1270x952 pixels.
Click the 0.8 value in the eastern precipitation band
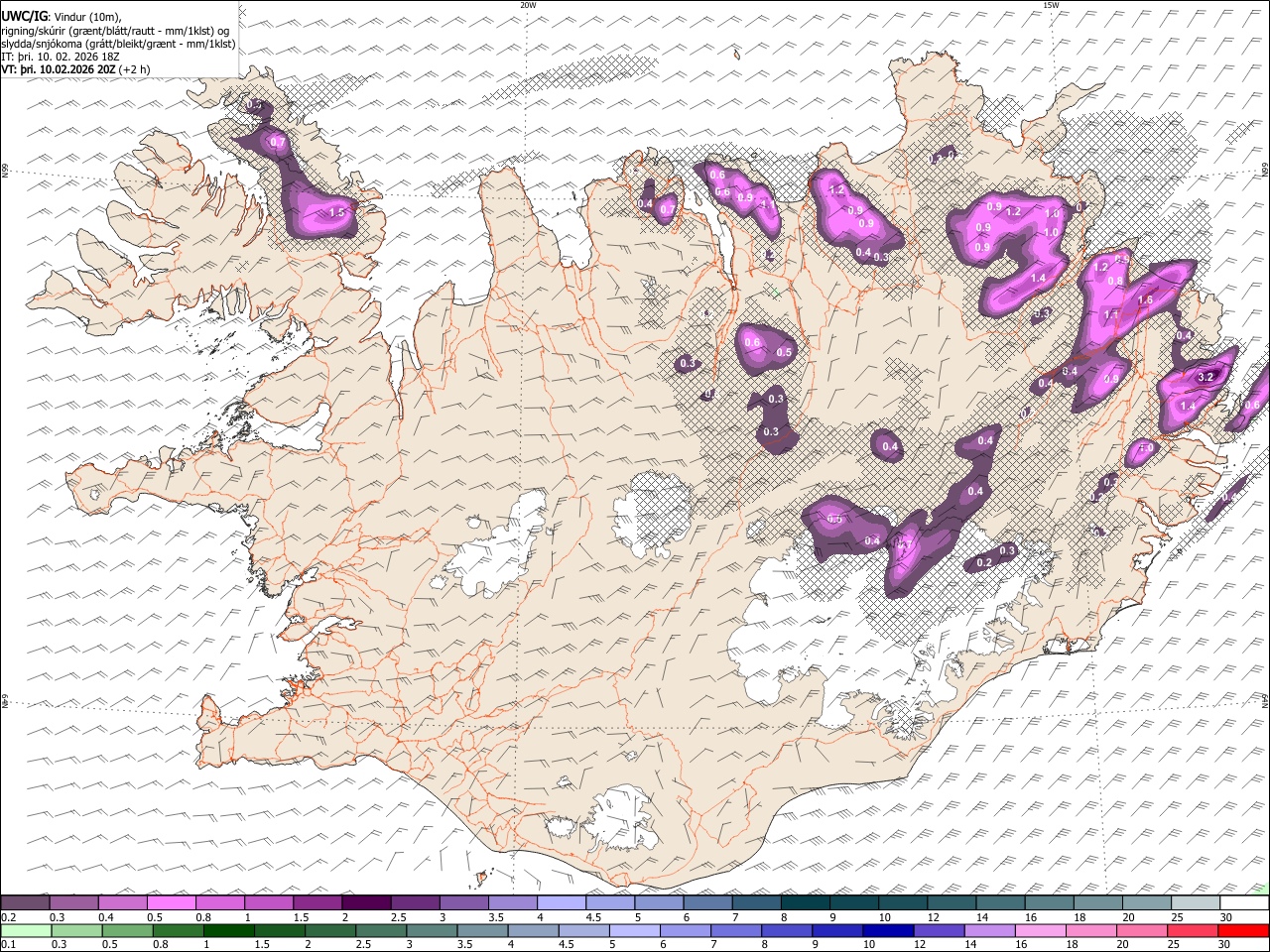[1115, 282]
